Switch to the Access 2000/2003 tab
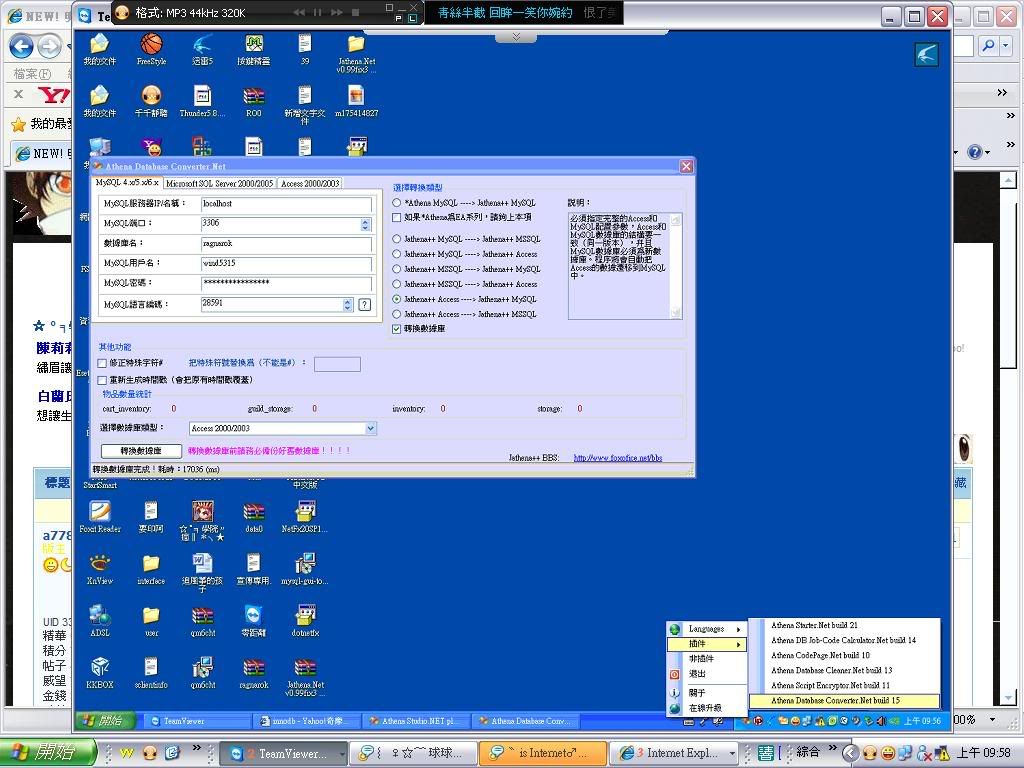 310,184
